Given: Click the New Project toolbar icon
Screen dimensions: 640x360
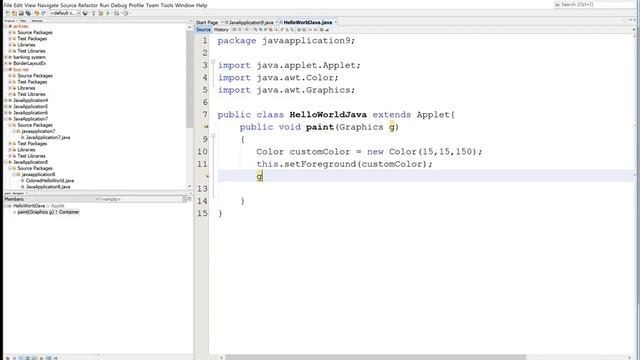Looking at the screenshot, I should coord(14,13).
